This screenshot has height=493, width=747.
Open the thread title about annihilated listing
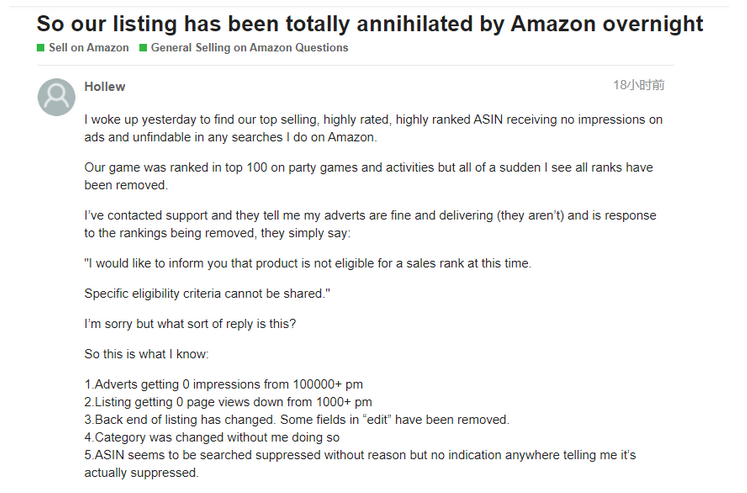coord(370,23)
